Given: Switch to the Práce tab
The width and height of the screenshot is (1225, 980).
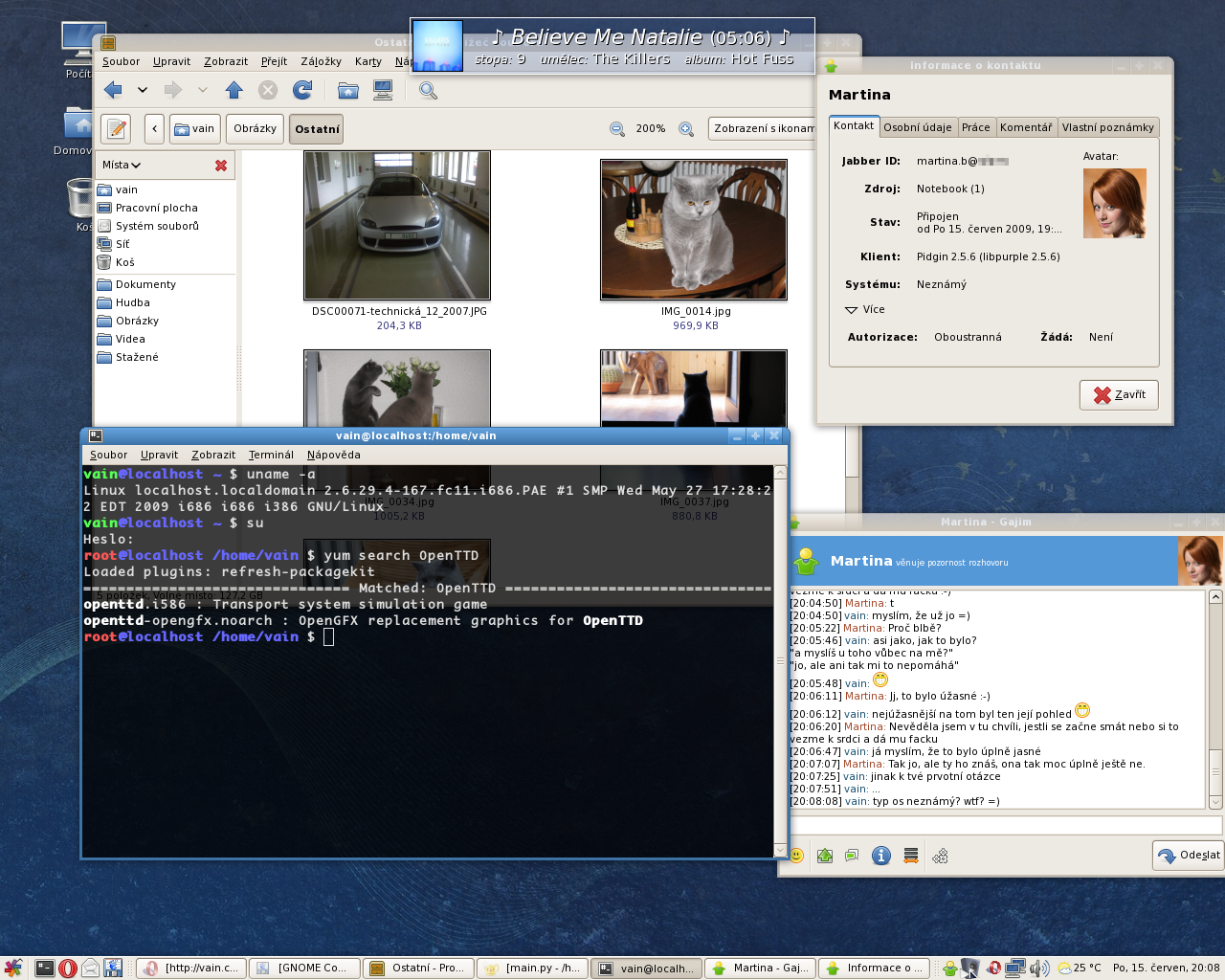Looking at the screenshot, I should (975, 127).
